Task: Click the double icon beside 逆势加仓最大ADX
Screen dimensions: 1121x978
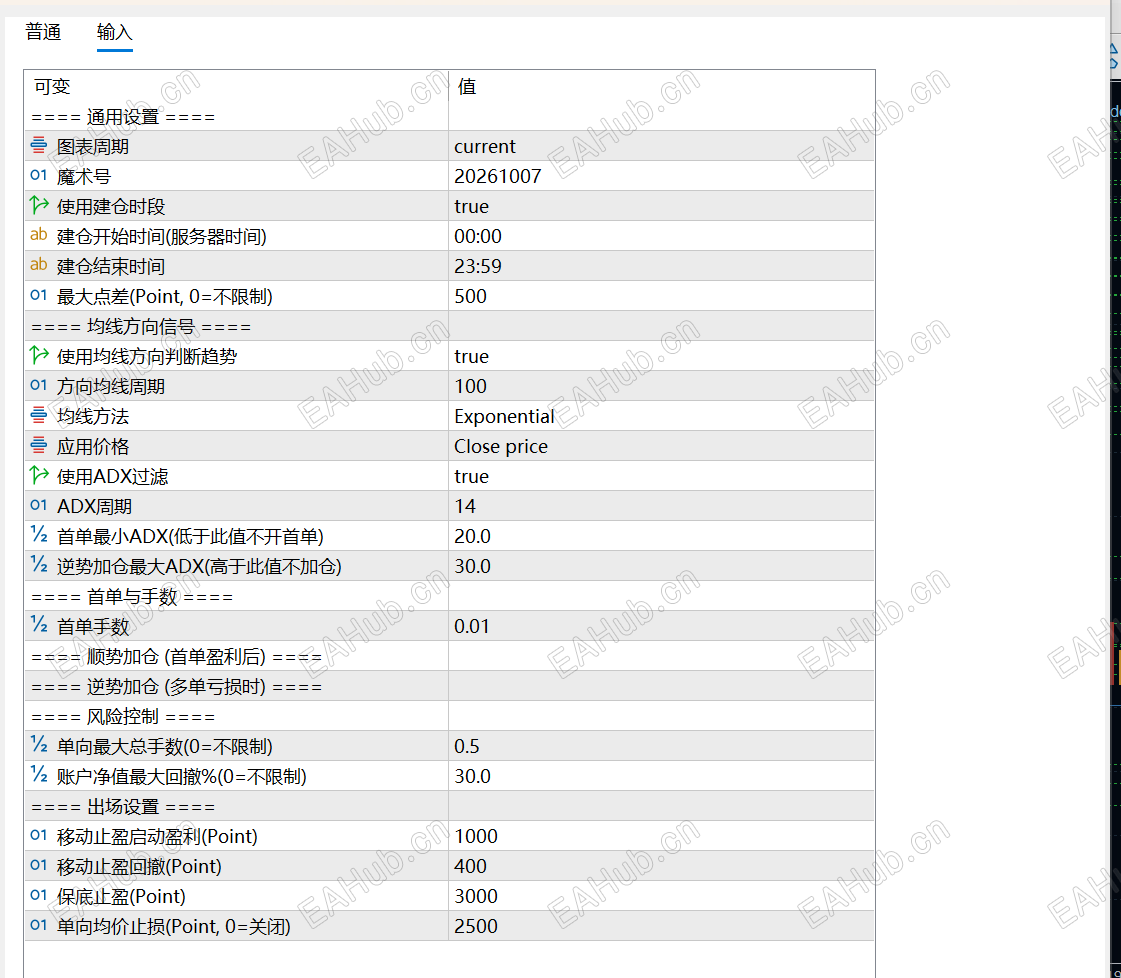Action: (39, 565)
